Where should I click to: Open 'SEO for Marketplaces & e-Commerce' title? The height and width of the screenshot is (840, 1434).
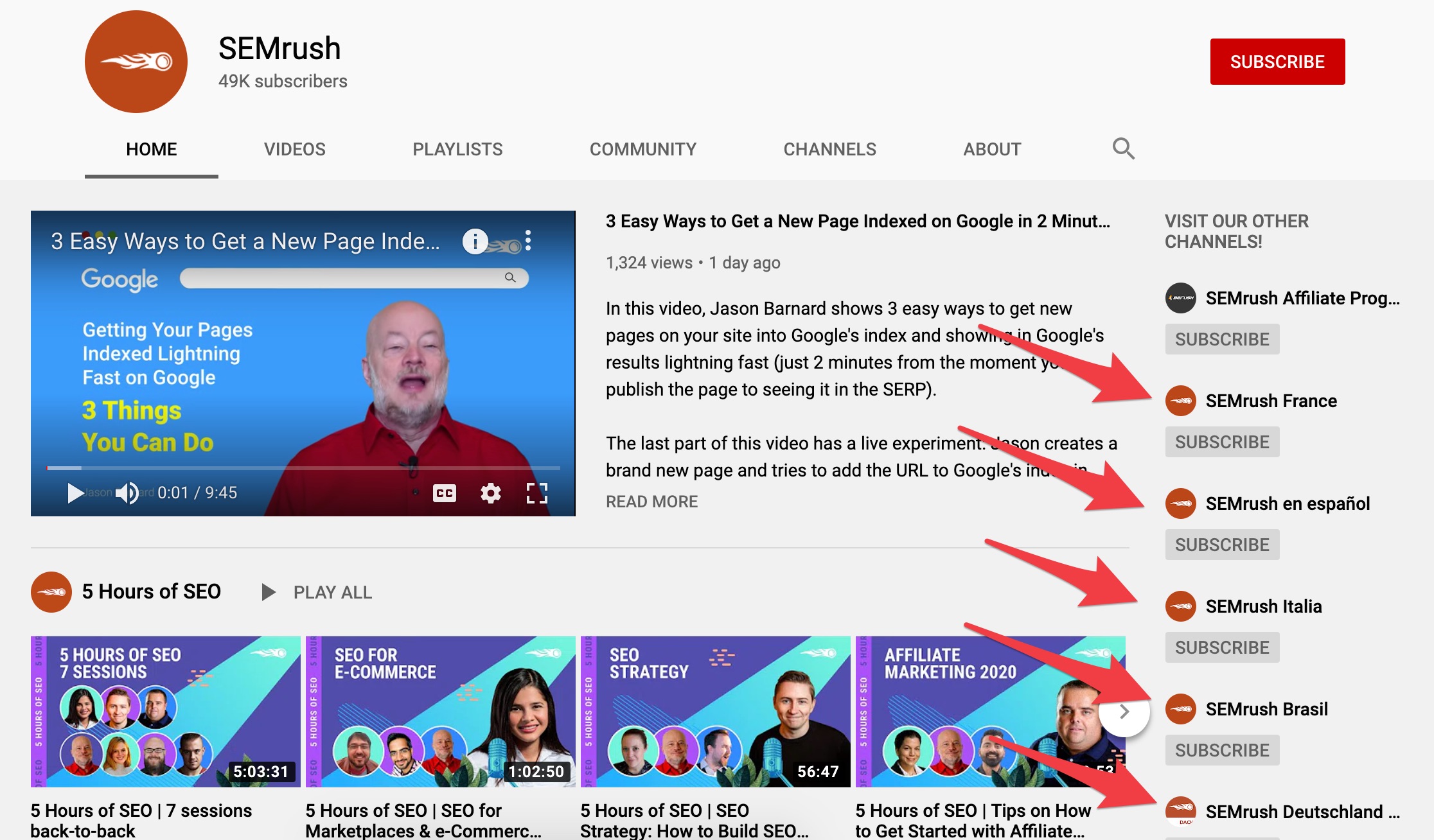coord(423,820)
